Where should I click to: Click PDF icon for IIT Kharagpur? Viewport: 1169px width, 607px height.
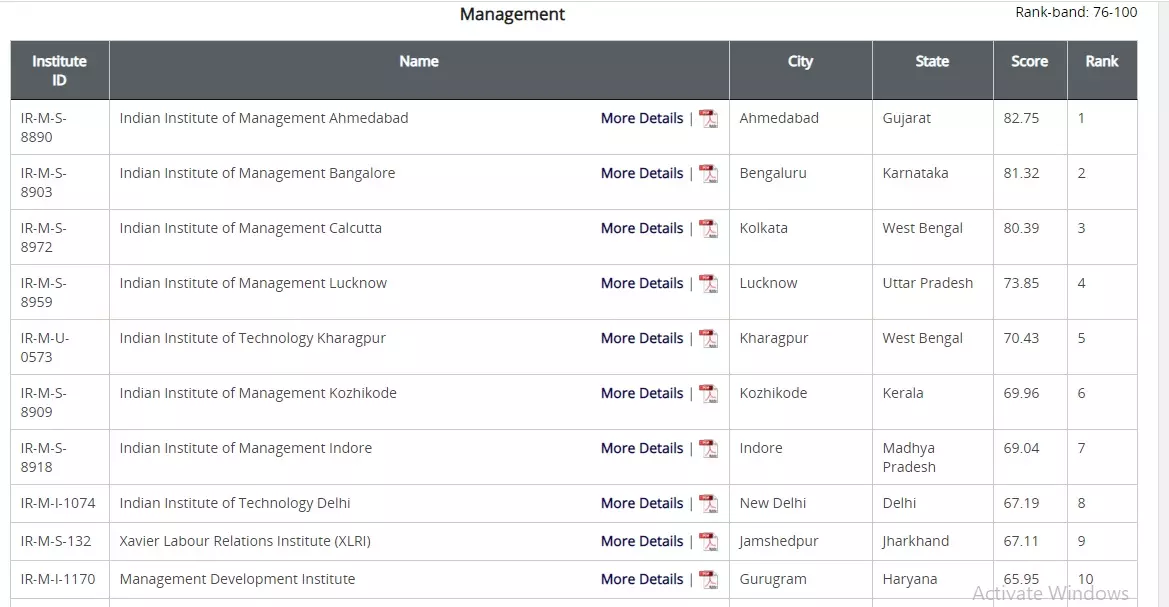click(708, 339)
